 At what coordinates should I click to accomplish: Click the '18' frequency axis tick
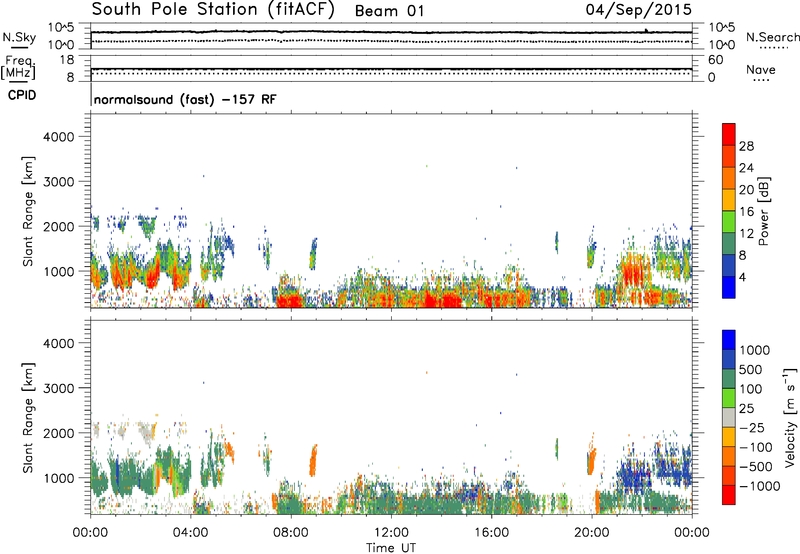(67, 60)
